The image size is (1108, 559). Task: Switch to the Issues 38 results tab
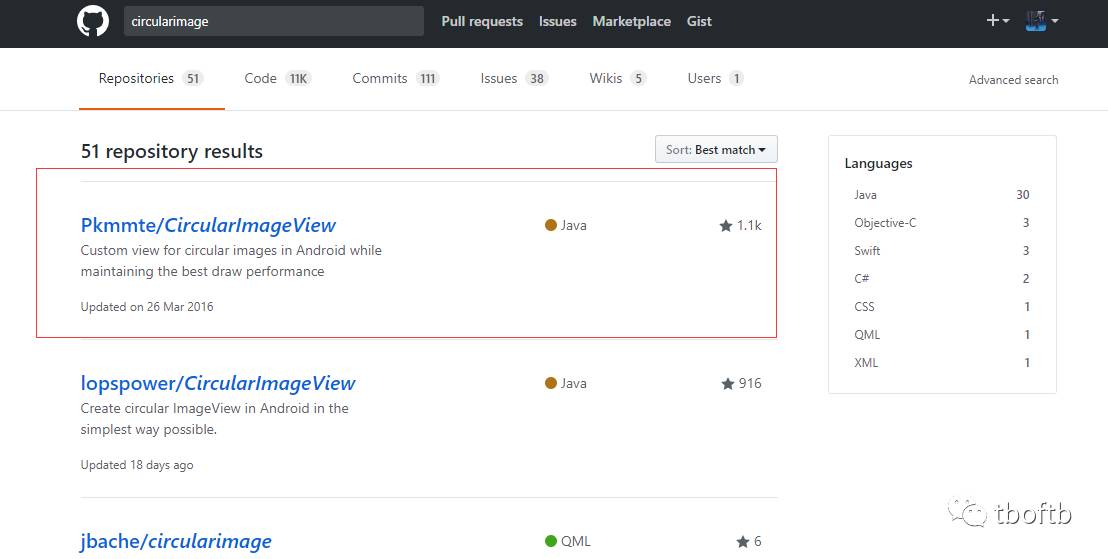[514, 78]
